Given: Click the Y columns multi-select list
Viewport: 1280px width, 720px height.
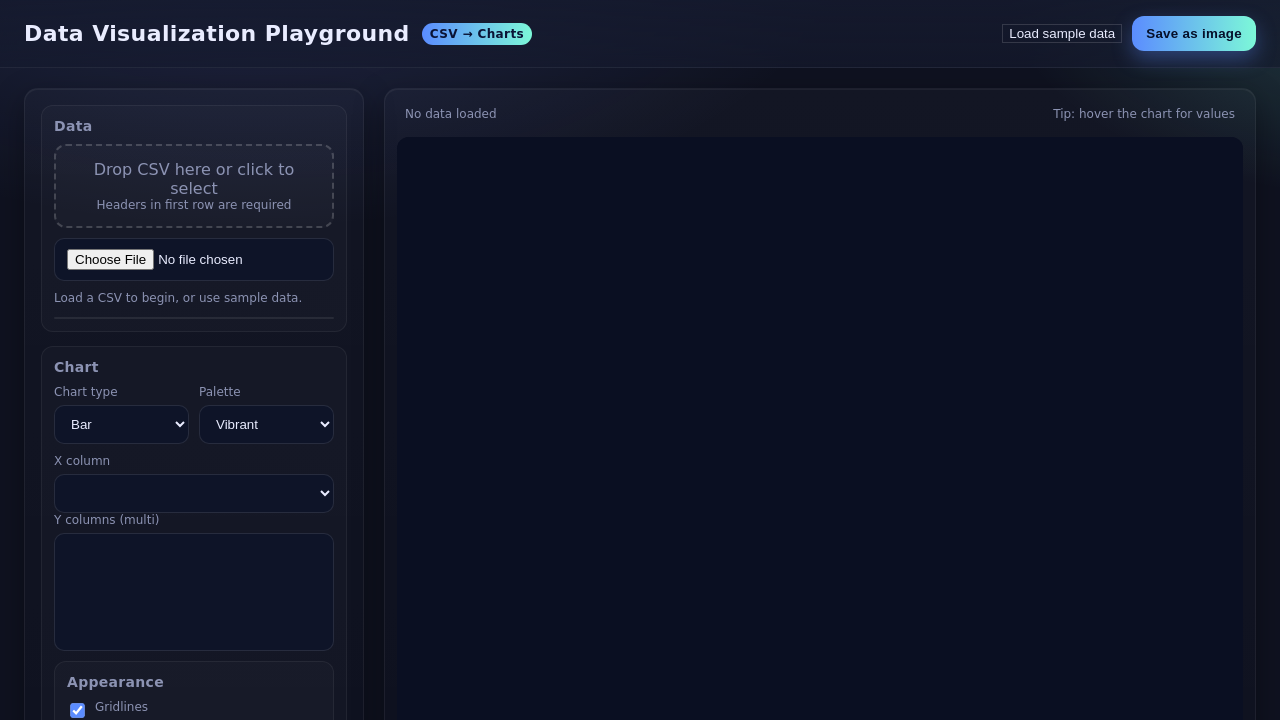Looking at the screenshot, I should [x=194, y=592].
